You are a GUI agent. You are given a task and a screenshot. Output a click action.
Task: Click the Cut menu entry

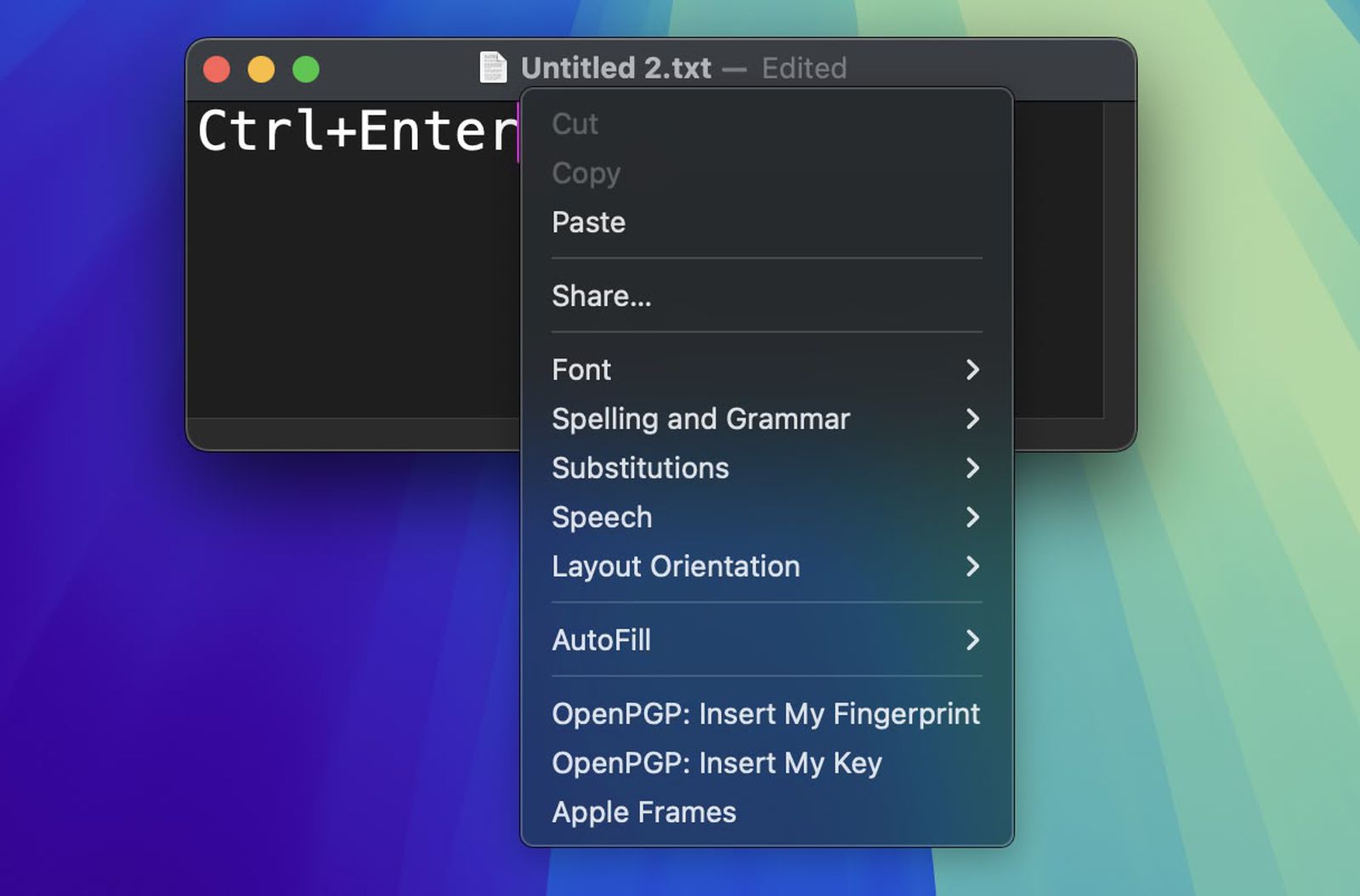(x=767, y=124)
